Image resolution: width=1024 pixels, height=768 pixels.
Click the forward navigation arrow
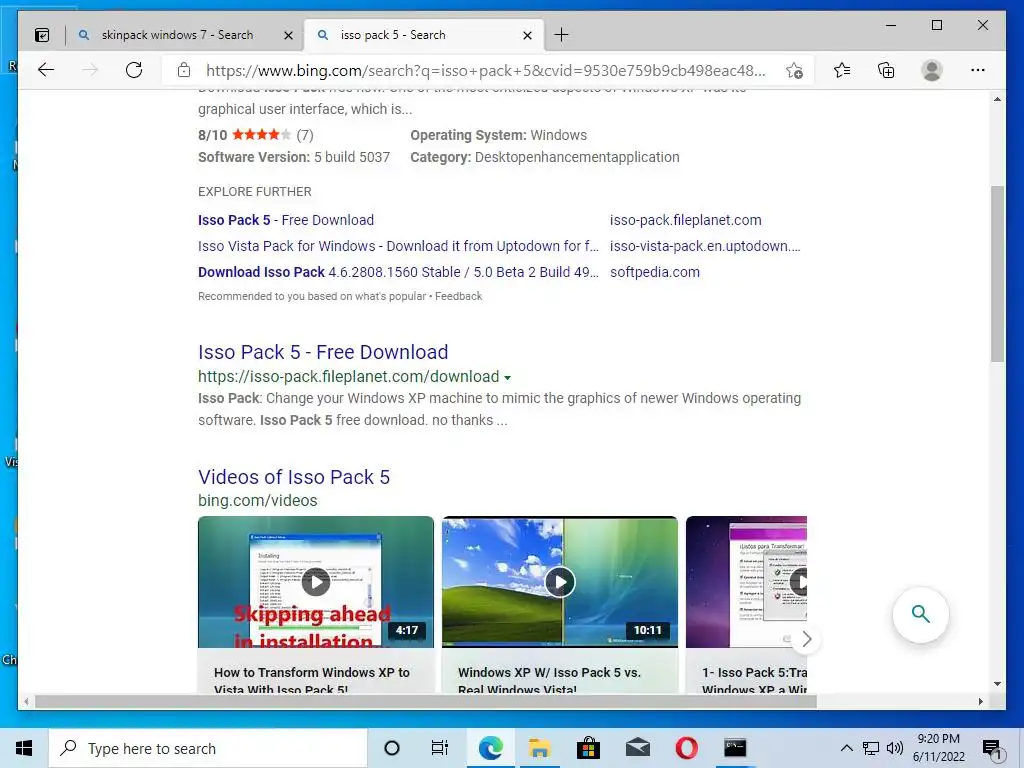90,70
